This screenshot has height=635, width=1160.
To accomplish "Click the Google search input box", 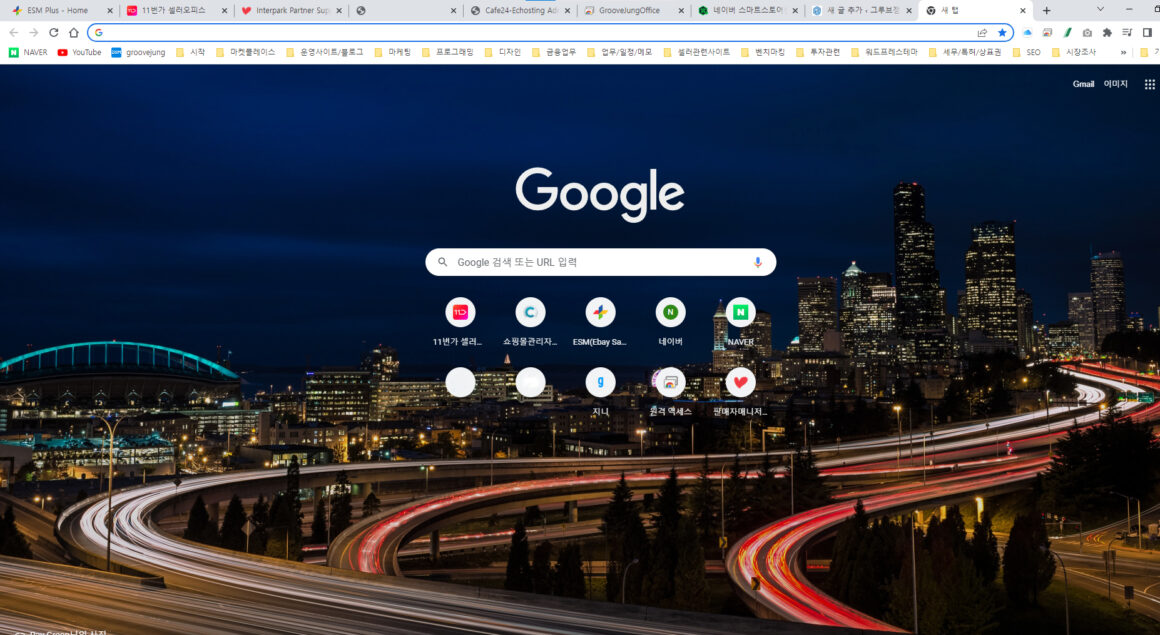I will (x=600, y=262).
